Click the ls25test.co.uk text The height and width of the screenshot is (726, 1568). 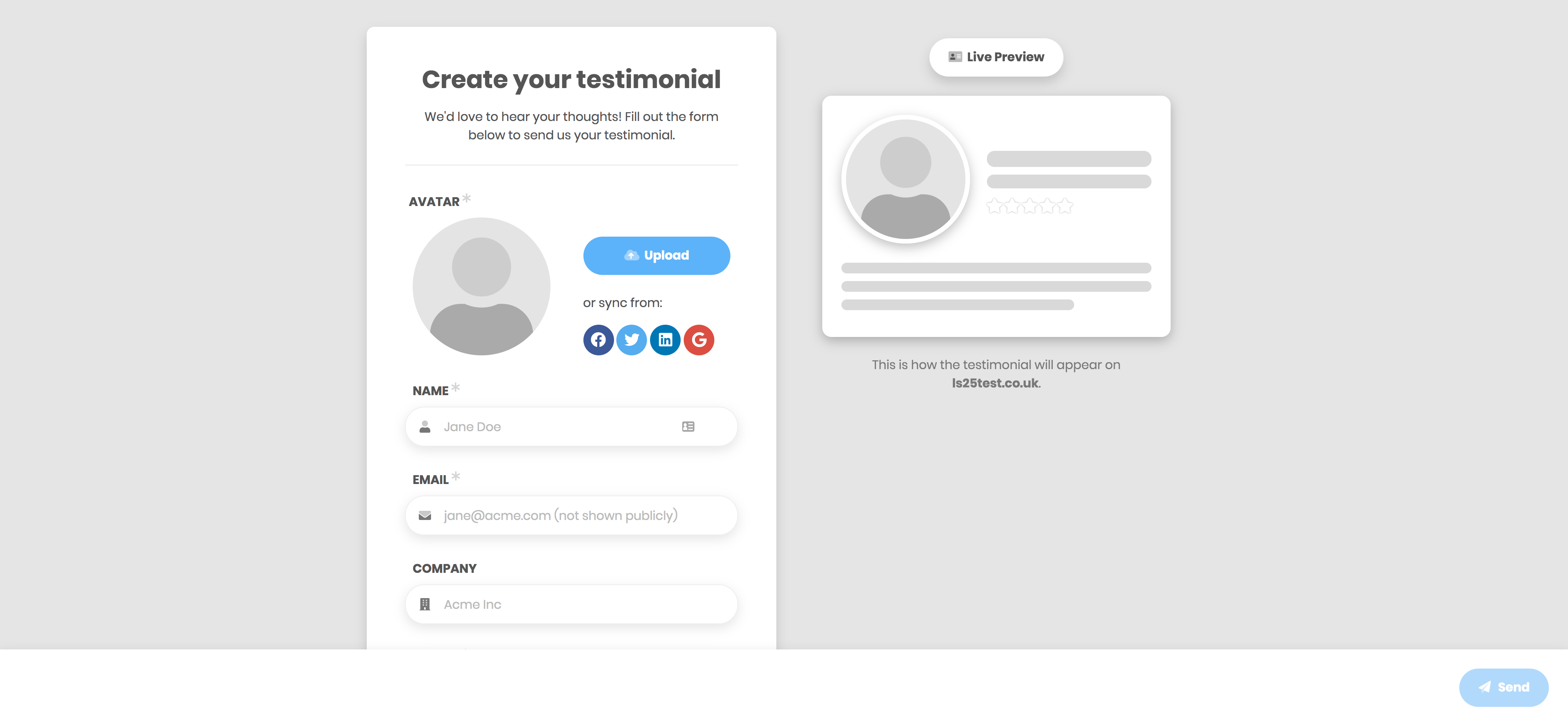click(x=995, y=383)
